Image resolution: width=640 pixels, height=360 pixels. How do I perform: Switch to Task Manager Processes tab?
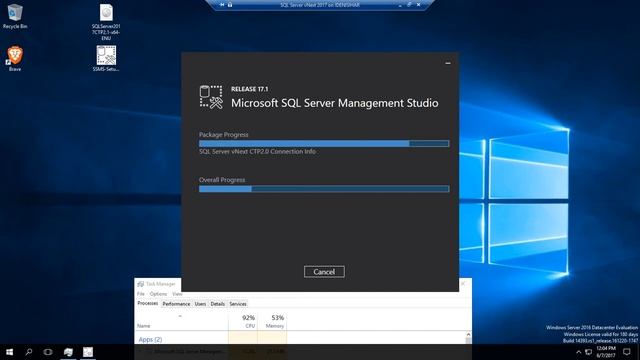pos(148,303)
